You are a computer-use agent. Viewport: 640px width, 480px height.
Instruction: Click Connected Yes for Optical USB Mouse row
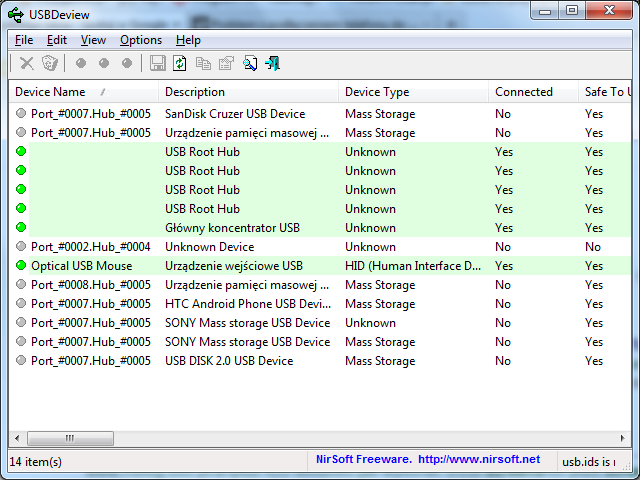(504, 266)
